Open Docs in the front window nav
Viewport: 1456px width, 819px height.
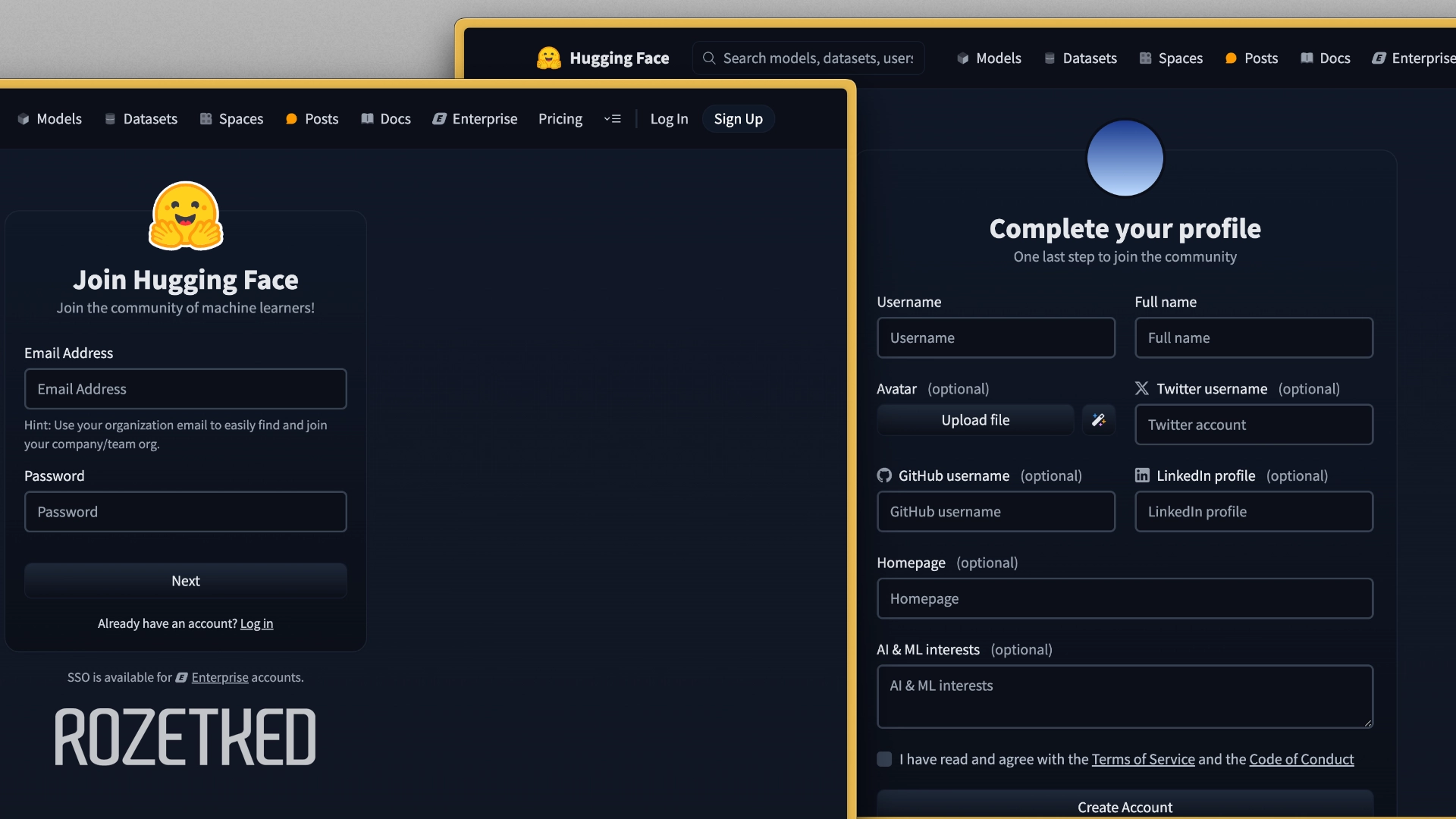coord(386,119)
